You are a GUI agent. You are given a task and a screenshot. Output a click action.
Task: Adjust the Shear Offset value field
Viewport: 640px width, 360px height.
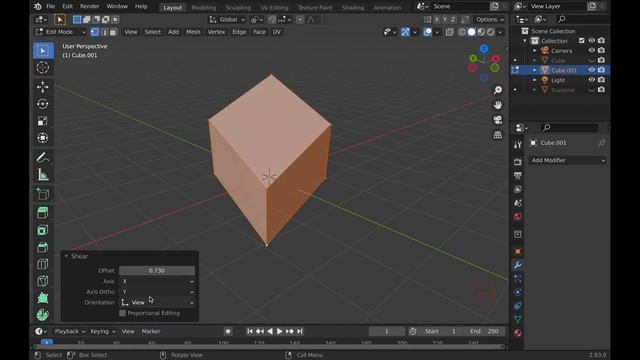(x=157, y=271)
